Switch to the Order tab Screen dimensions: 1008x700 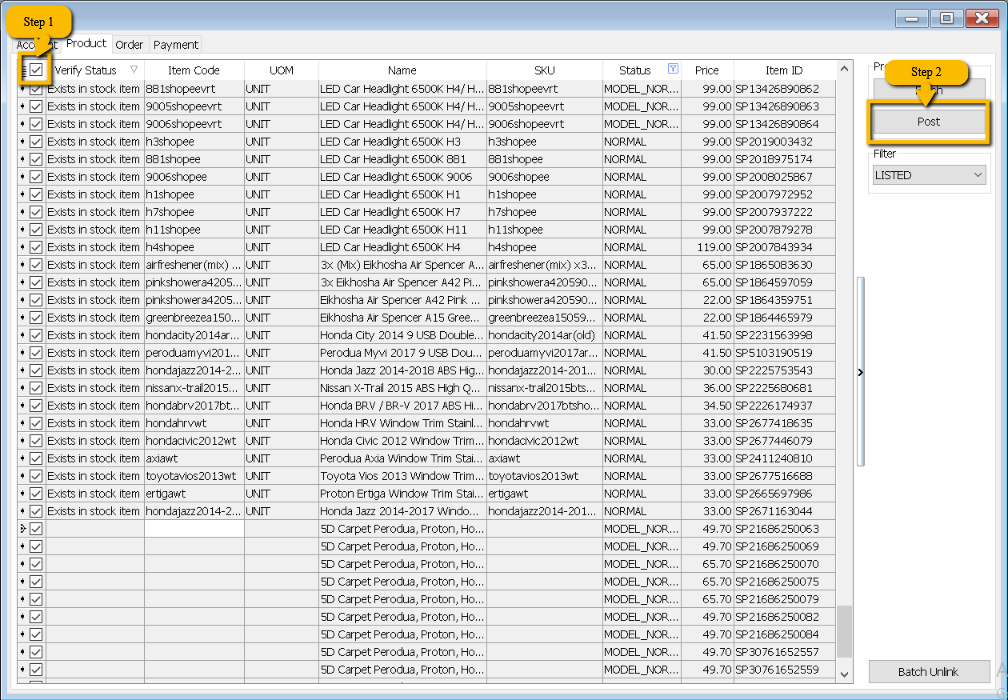(x=129, y=44)
